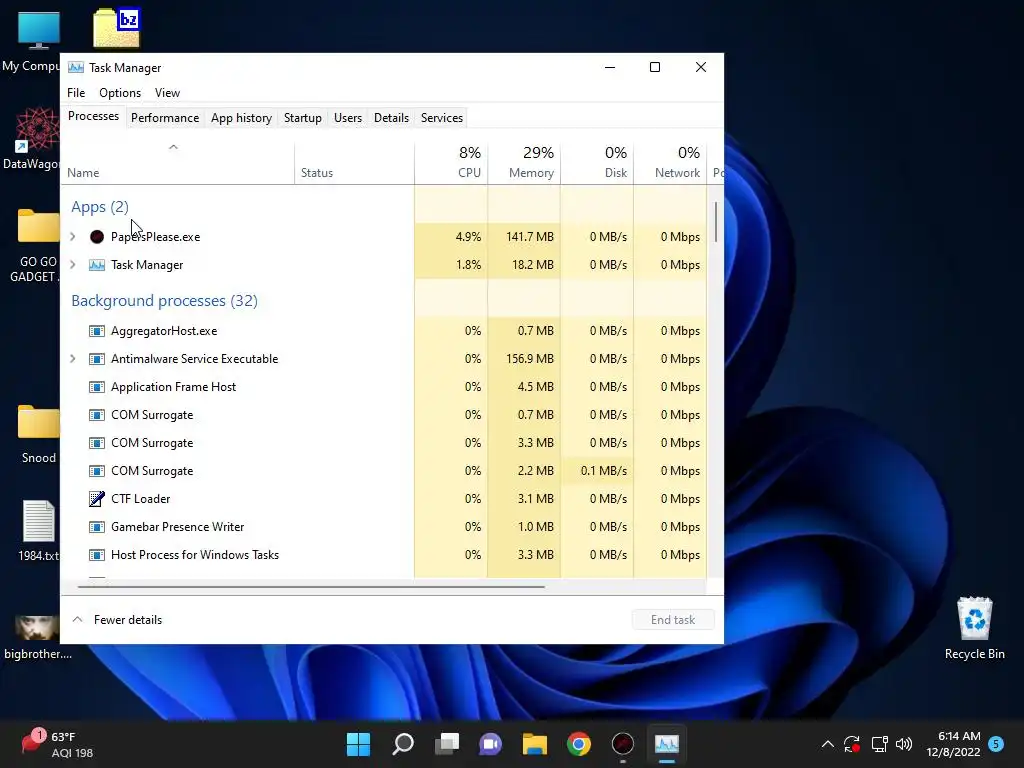Switch to the App history tab
The image size is (1024, 768).
click(x=241, y=118)
